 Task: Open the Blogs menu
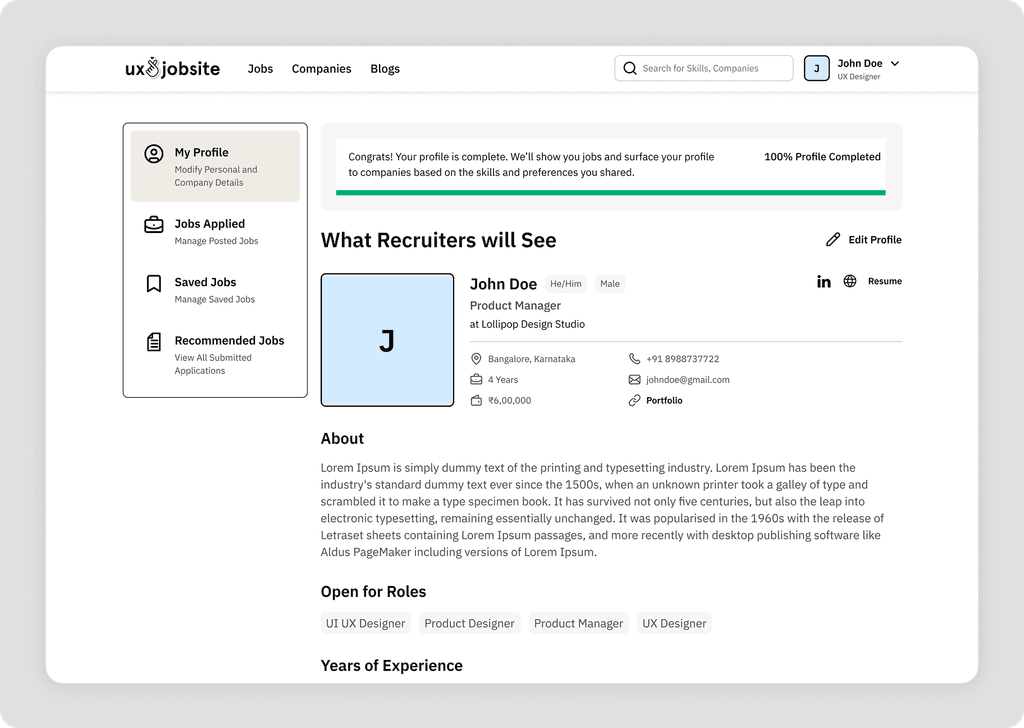pos(385,69)
